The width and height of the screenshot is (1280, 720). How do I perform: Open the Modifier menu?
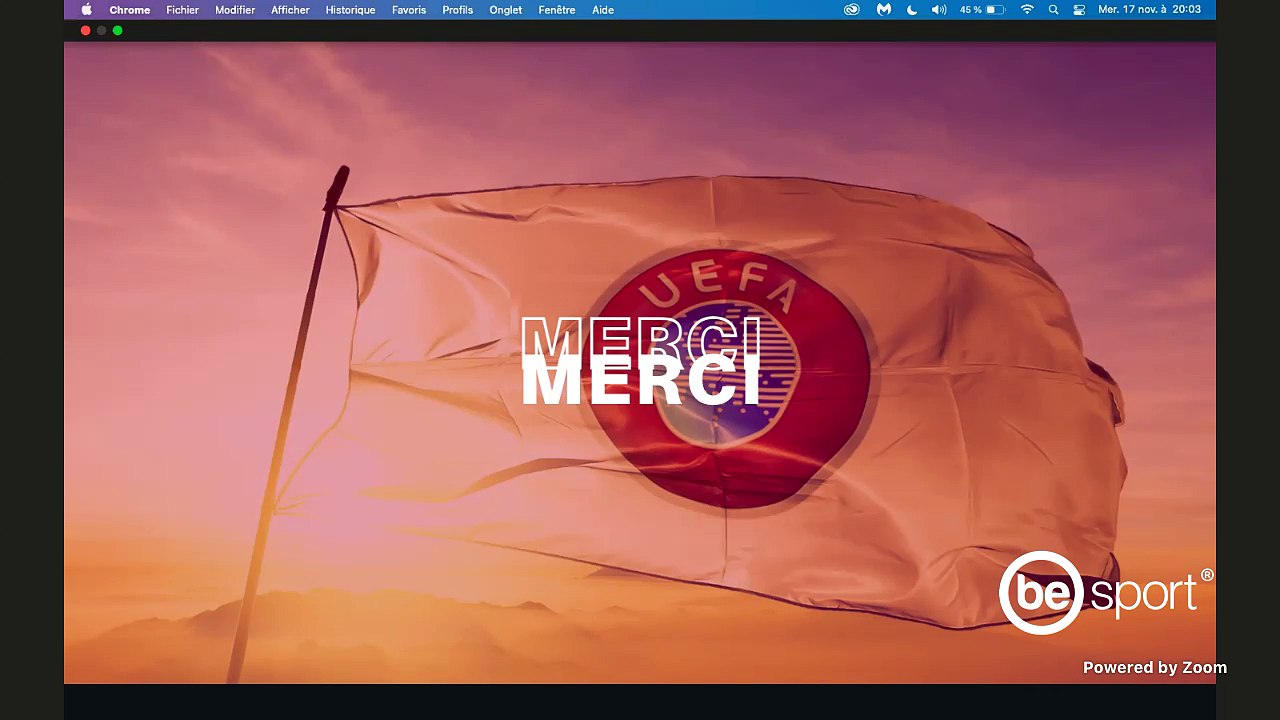(235, 10)
